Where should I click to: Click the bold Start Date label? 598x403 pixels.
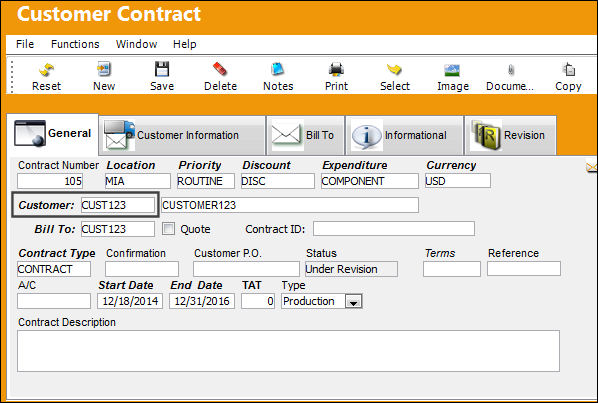126,285
